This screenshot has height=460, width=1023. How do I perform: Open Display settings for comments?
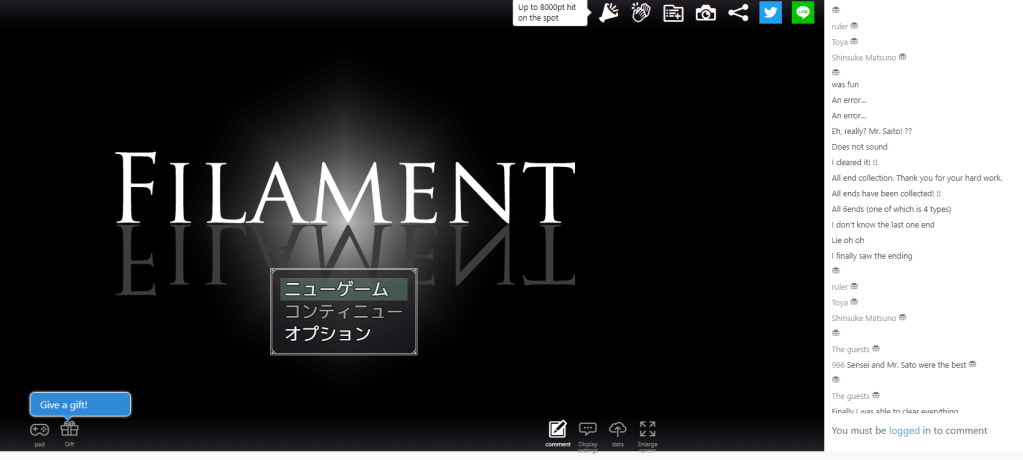point(588,430)
